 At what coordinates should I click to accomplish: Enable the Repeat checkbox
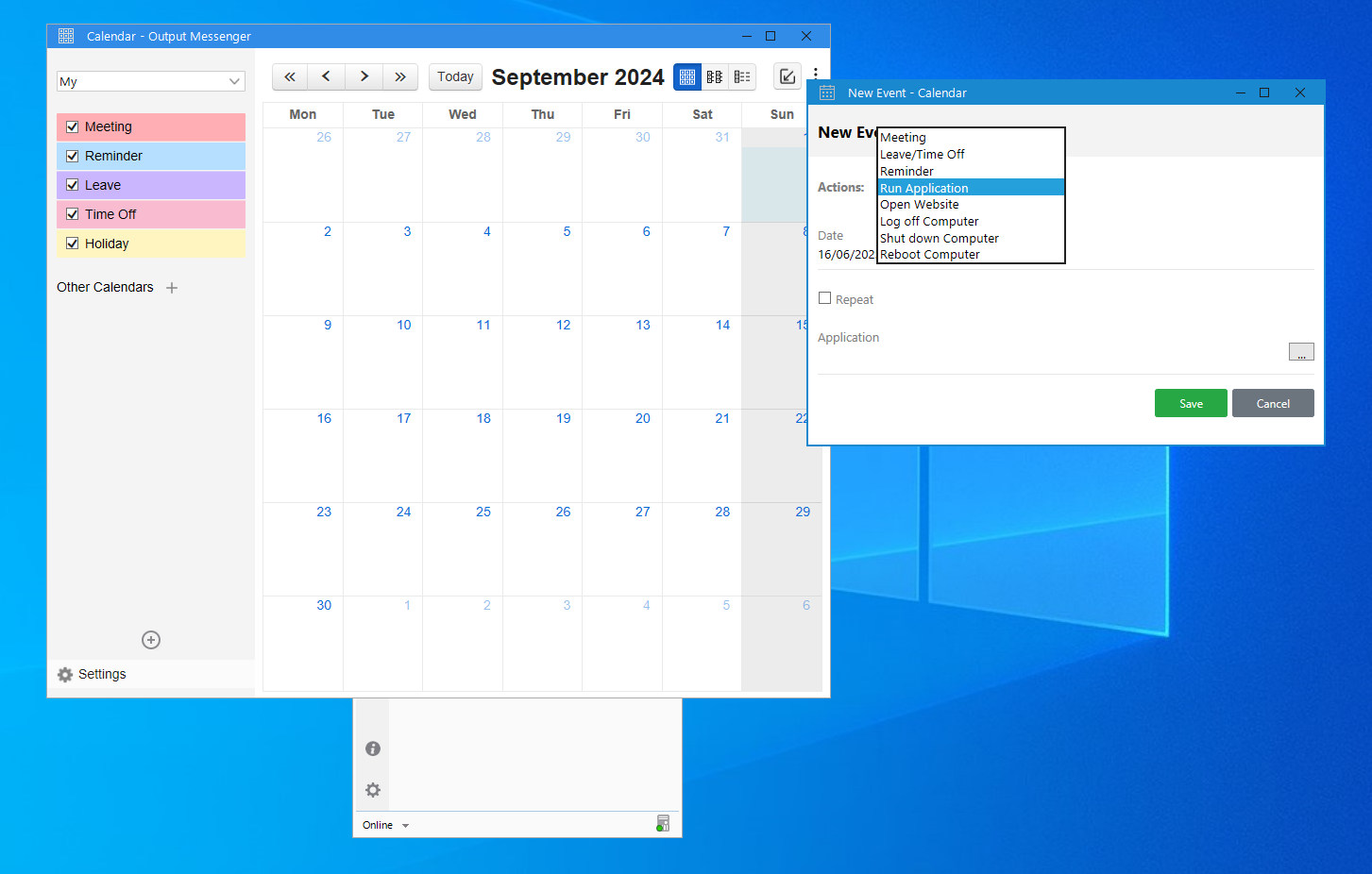pos(825,298)
